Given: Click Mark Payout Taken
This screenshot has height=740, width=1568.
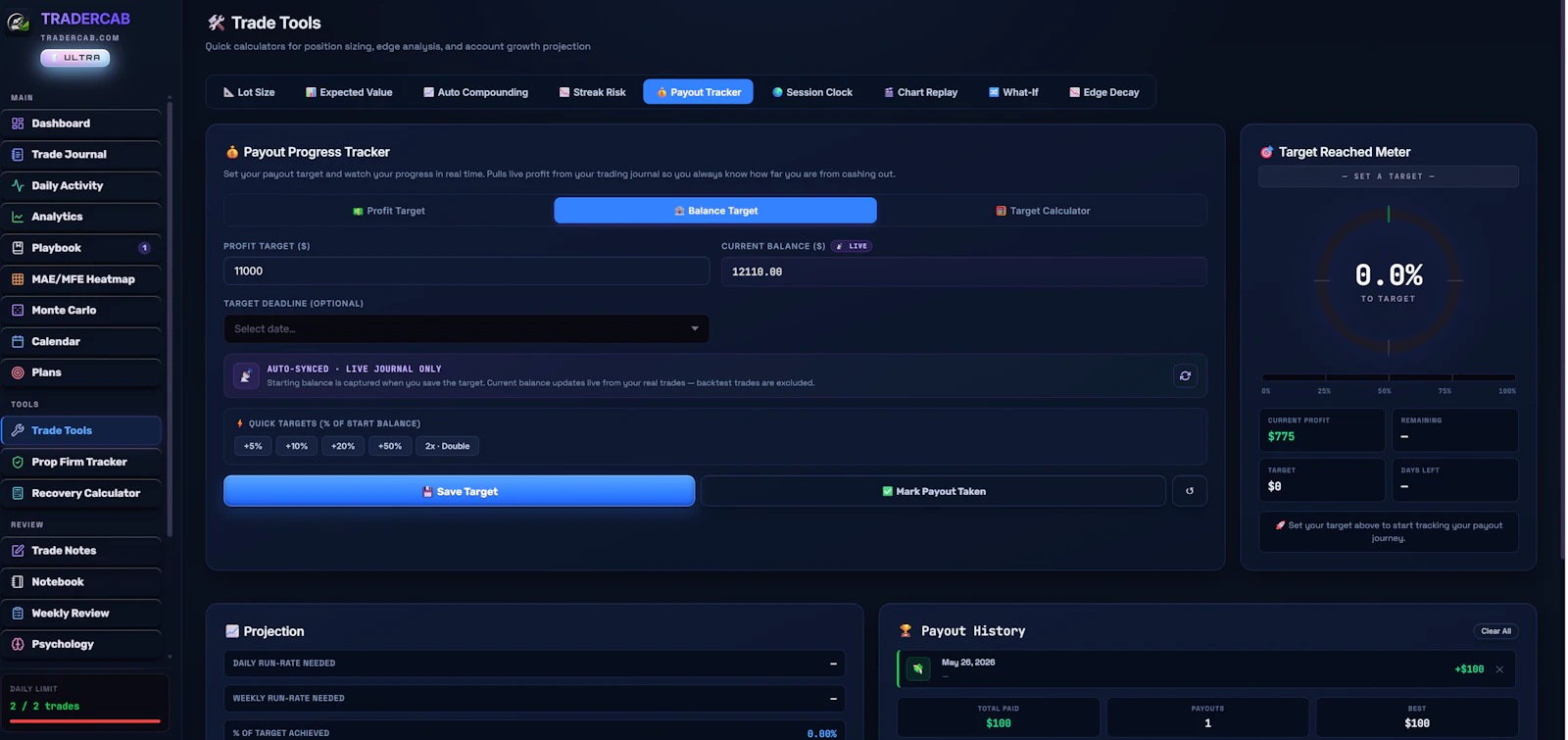Looking at the screenshot, I should [x=933, y=491].
